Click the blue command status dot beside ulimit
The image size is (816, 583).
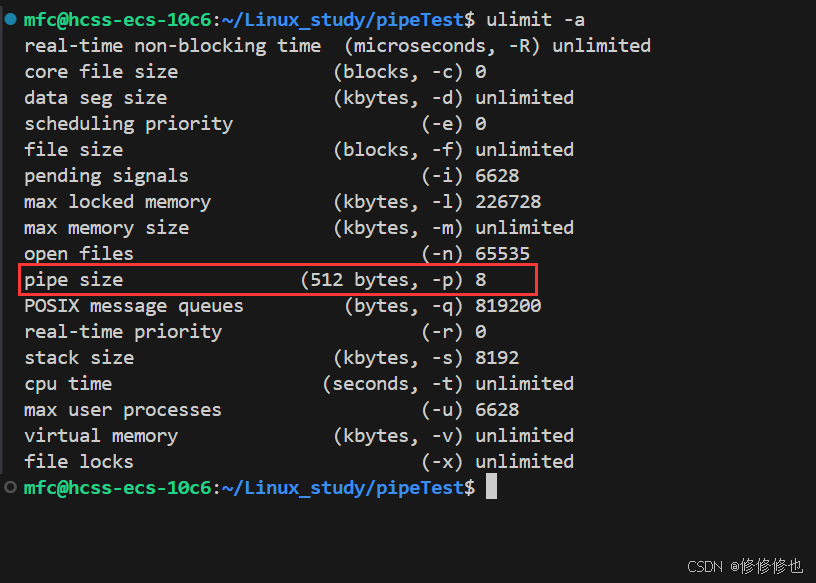(x=10, y=19)
